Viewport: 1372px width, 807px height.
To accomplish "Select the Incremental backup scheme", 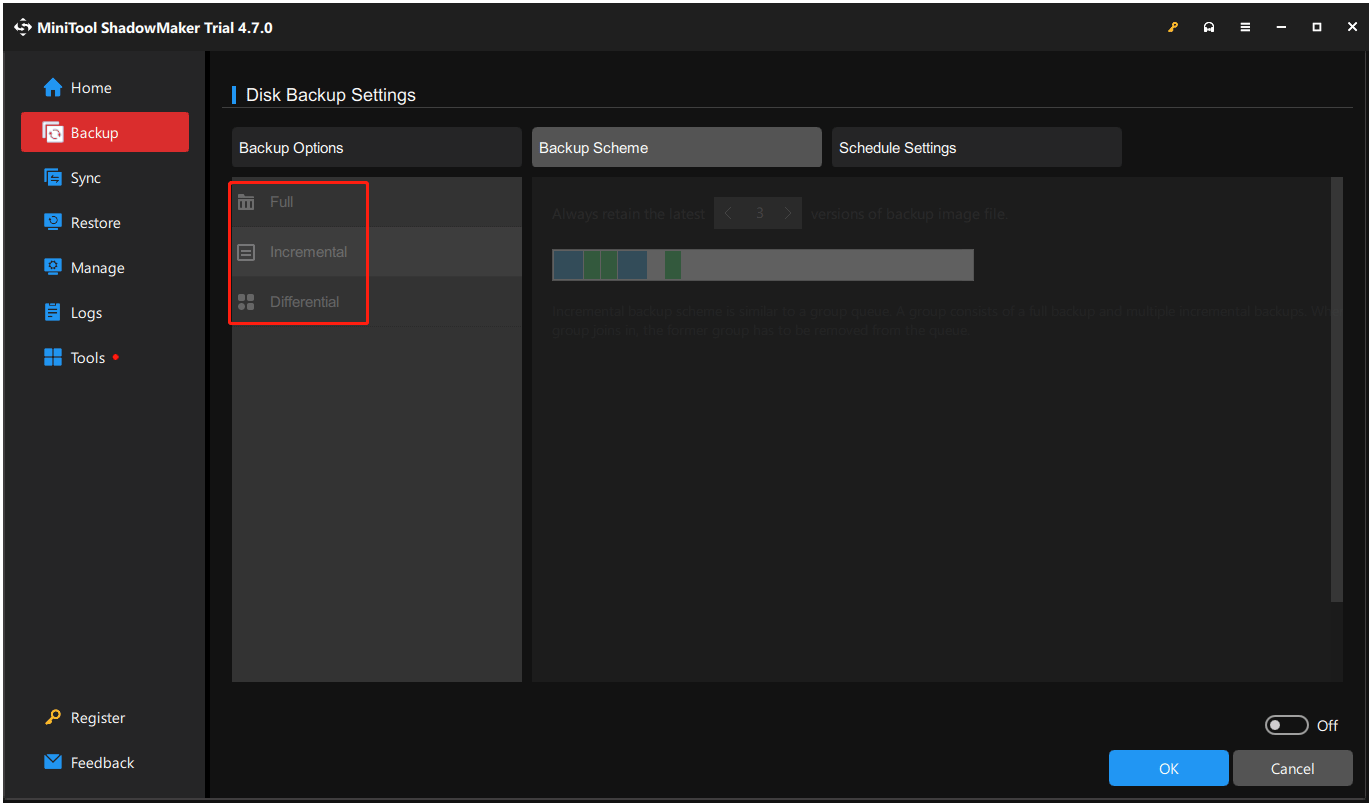I will [x=377, y=252].
